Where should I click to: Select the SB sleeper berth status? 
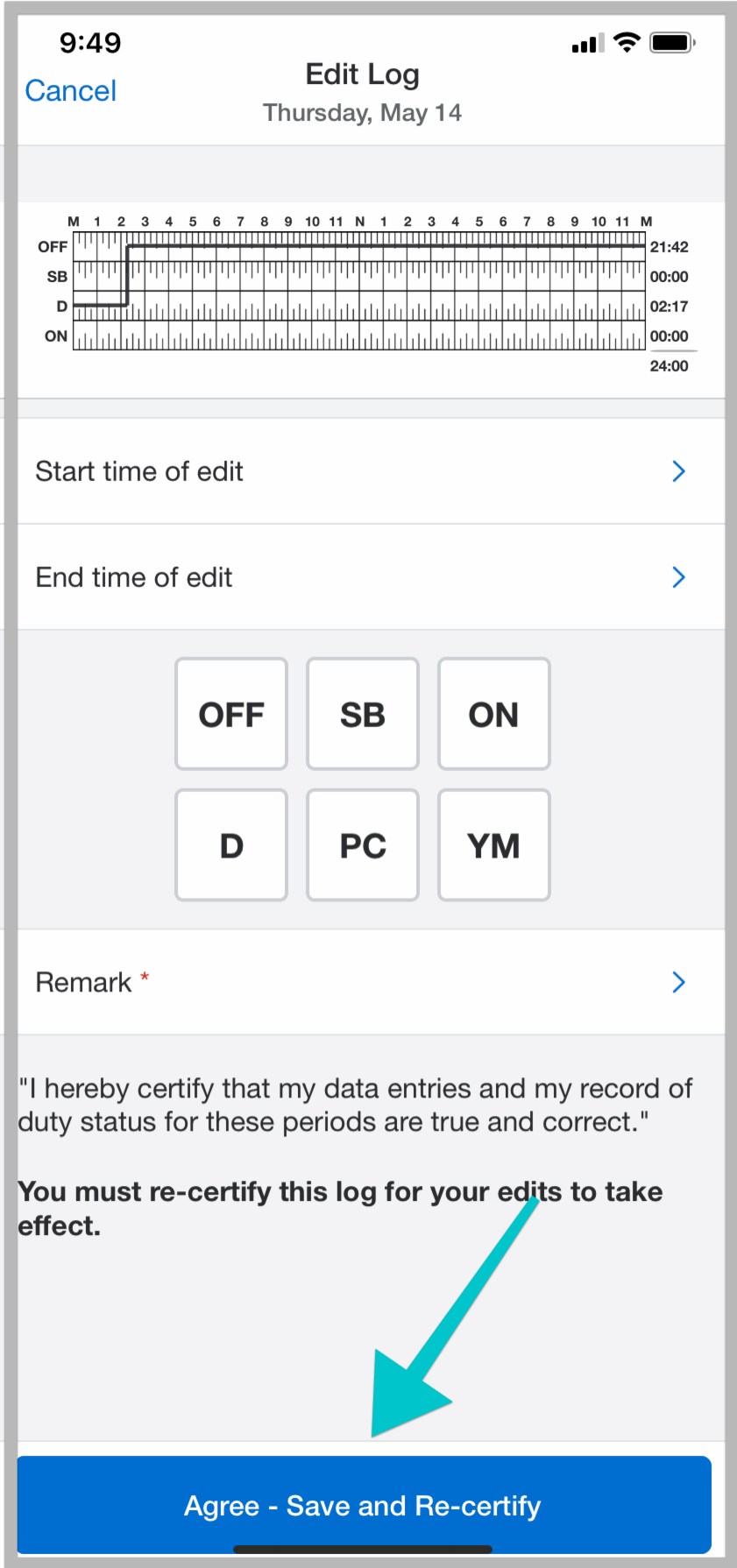pos(362,713)
